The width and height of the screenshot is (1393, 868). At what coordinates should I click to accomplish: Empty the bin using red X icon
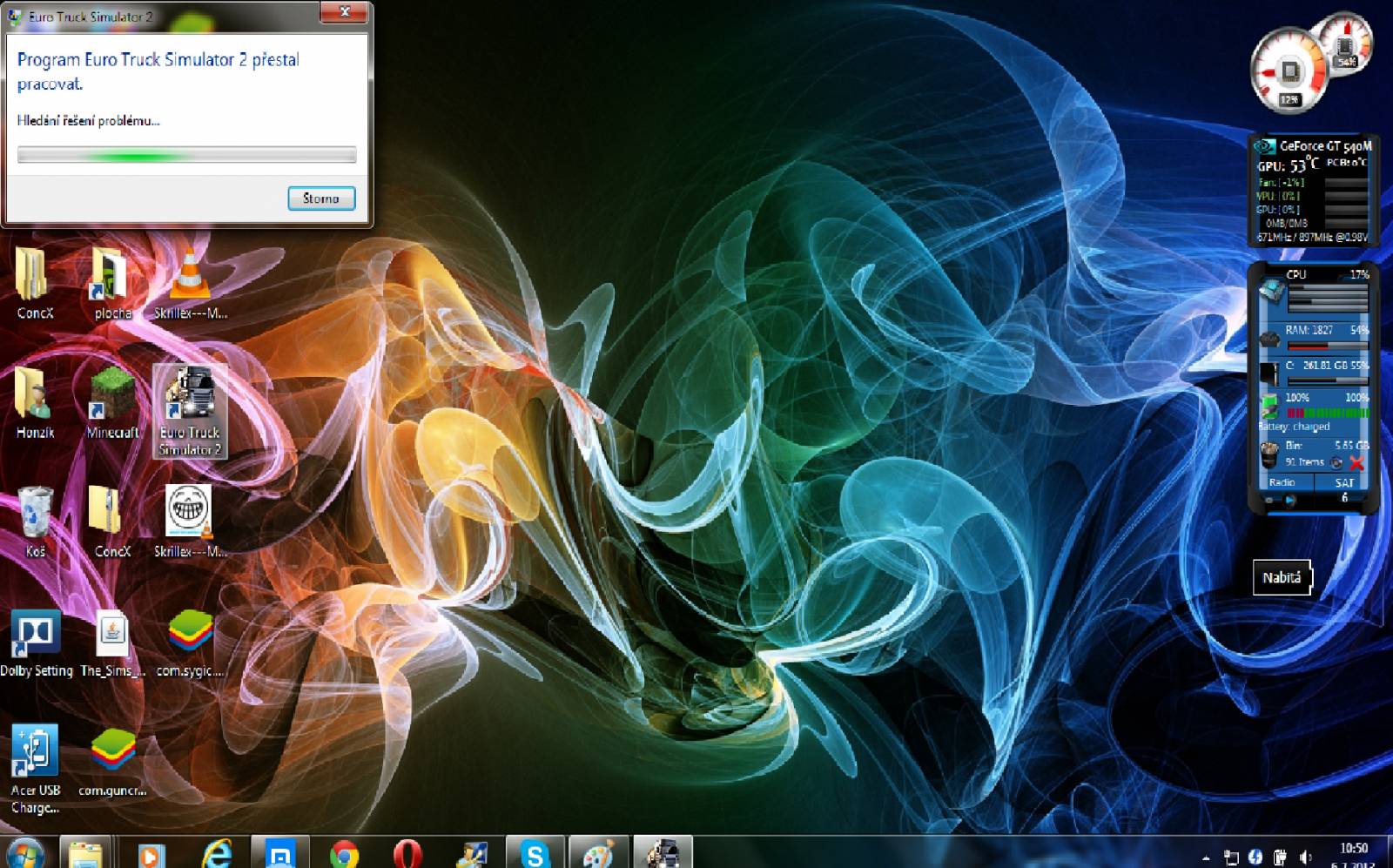(1356, 462)
